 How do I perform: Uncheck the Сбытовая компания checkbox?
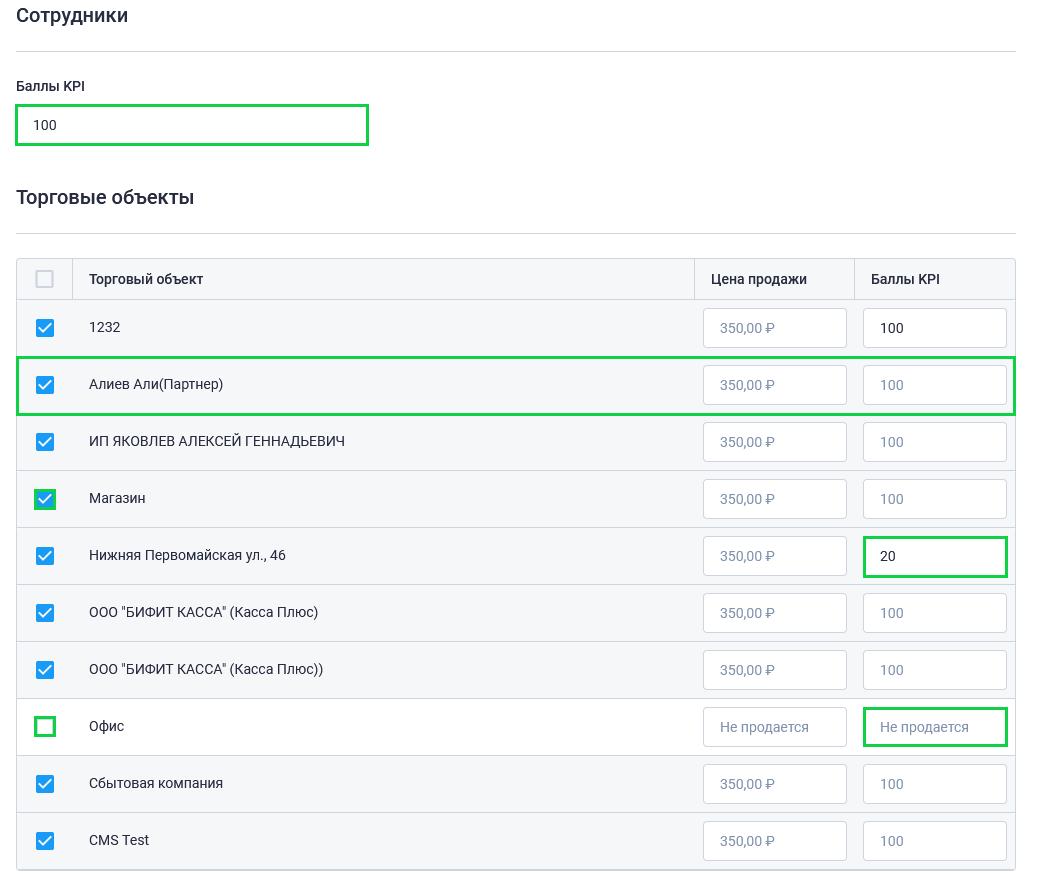click(x=45, y=784)
